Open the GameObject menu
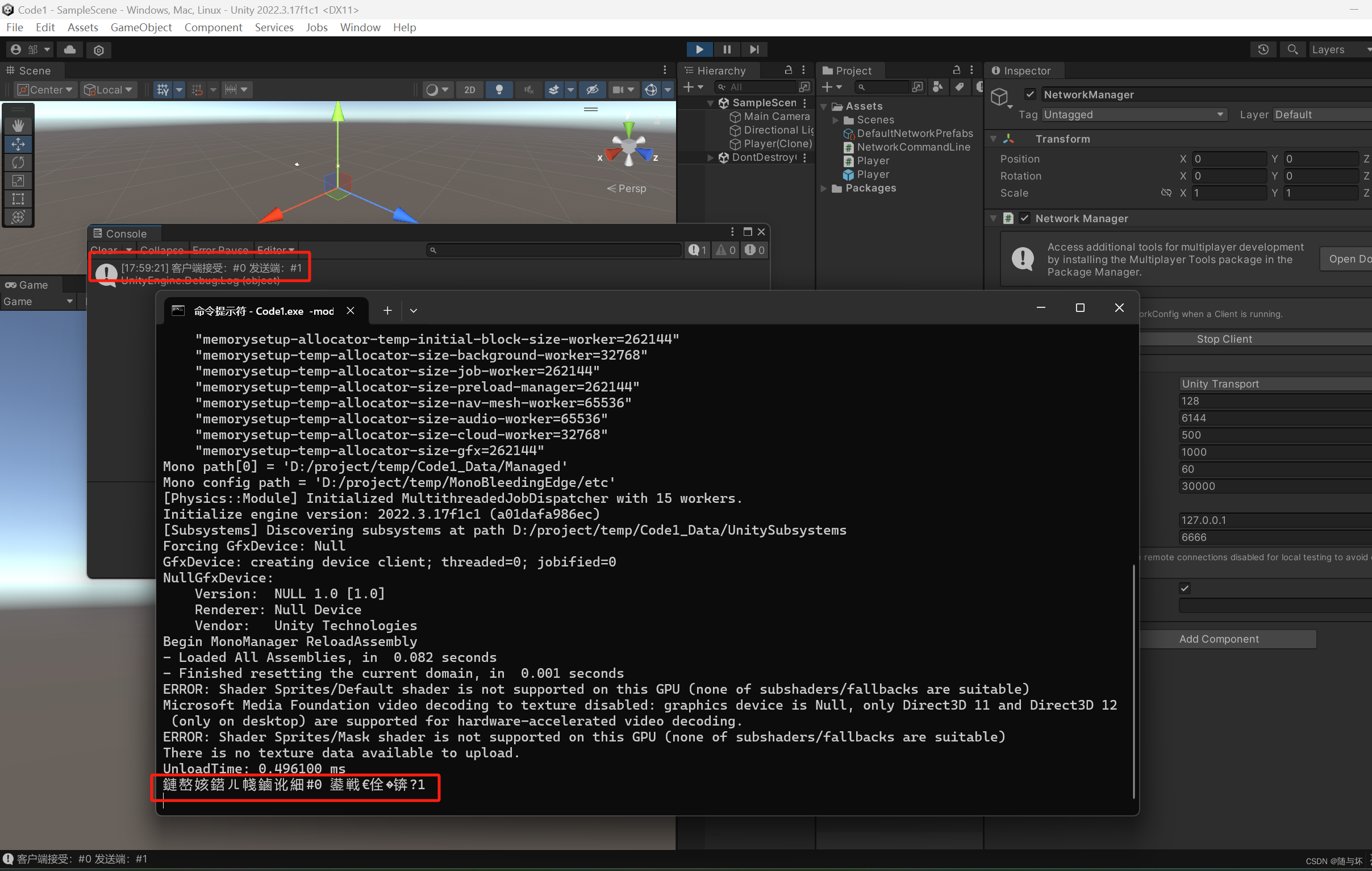The width and height of the screenshot is (1372, 871). click(141, 27)
